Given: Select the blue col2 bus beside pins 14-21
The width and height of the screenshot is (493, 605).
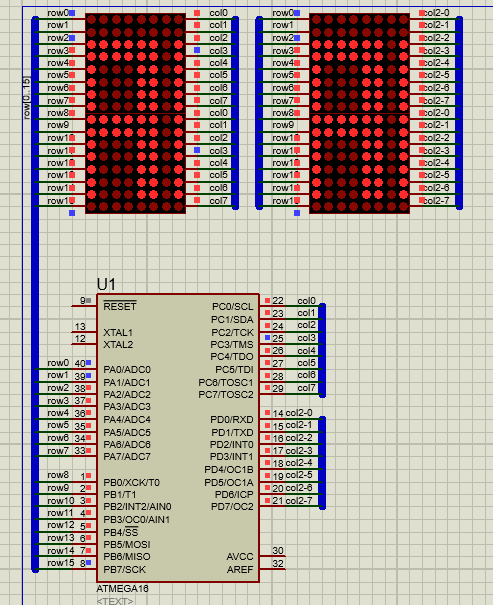Looking at the screenshot, I should [322, 463].
